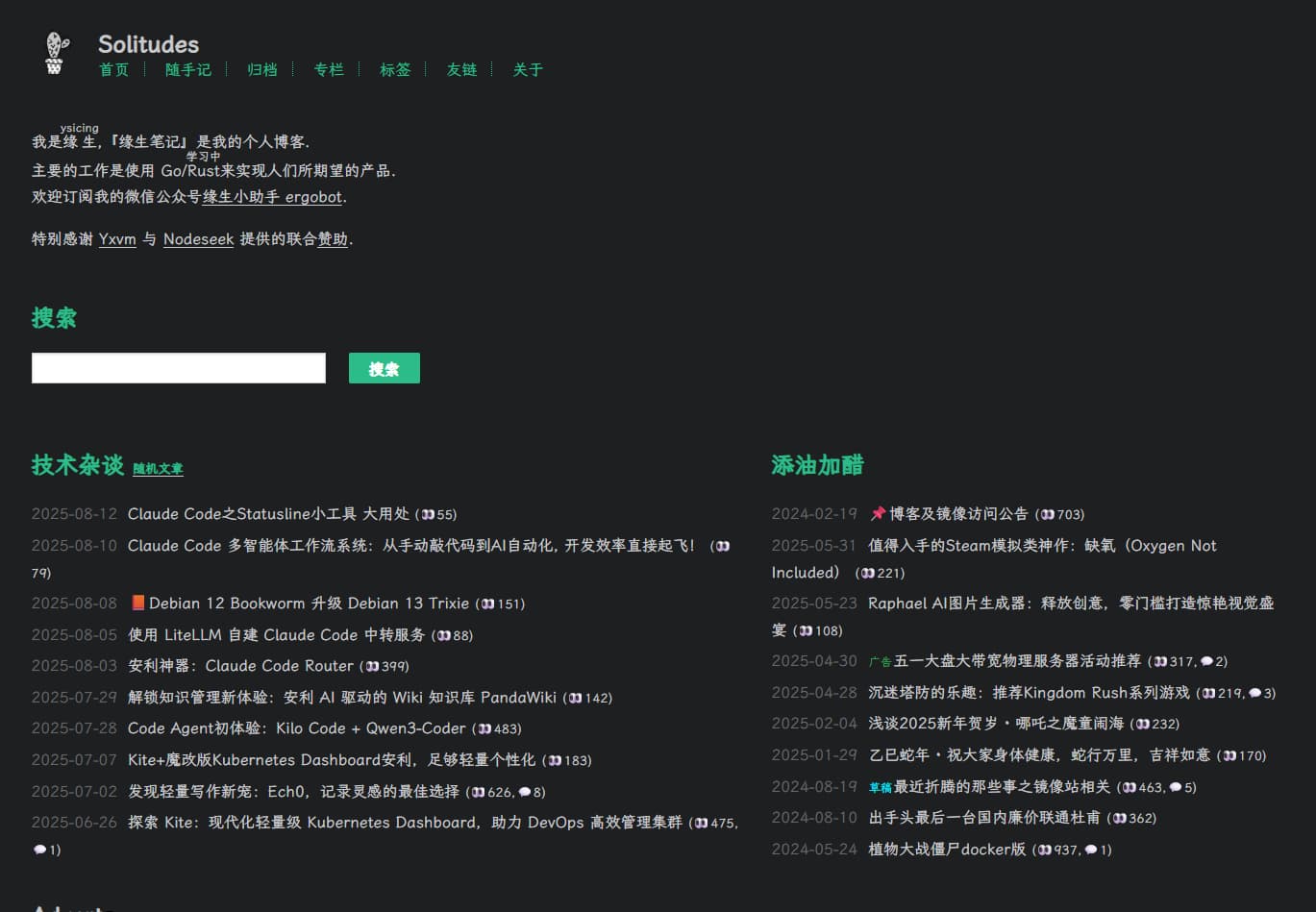This screenshot has width=1316, height=912.
Task: Visit the Nodeseek sponsor link
Action: pyautogui.click(x=198, y=239)
